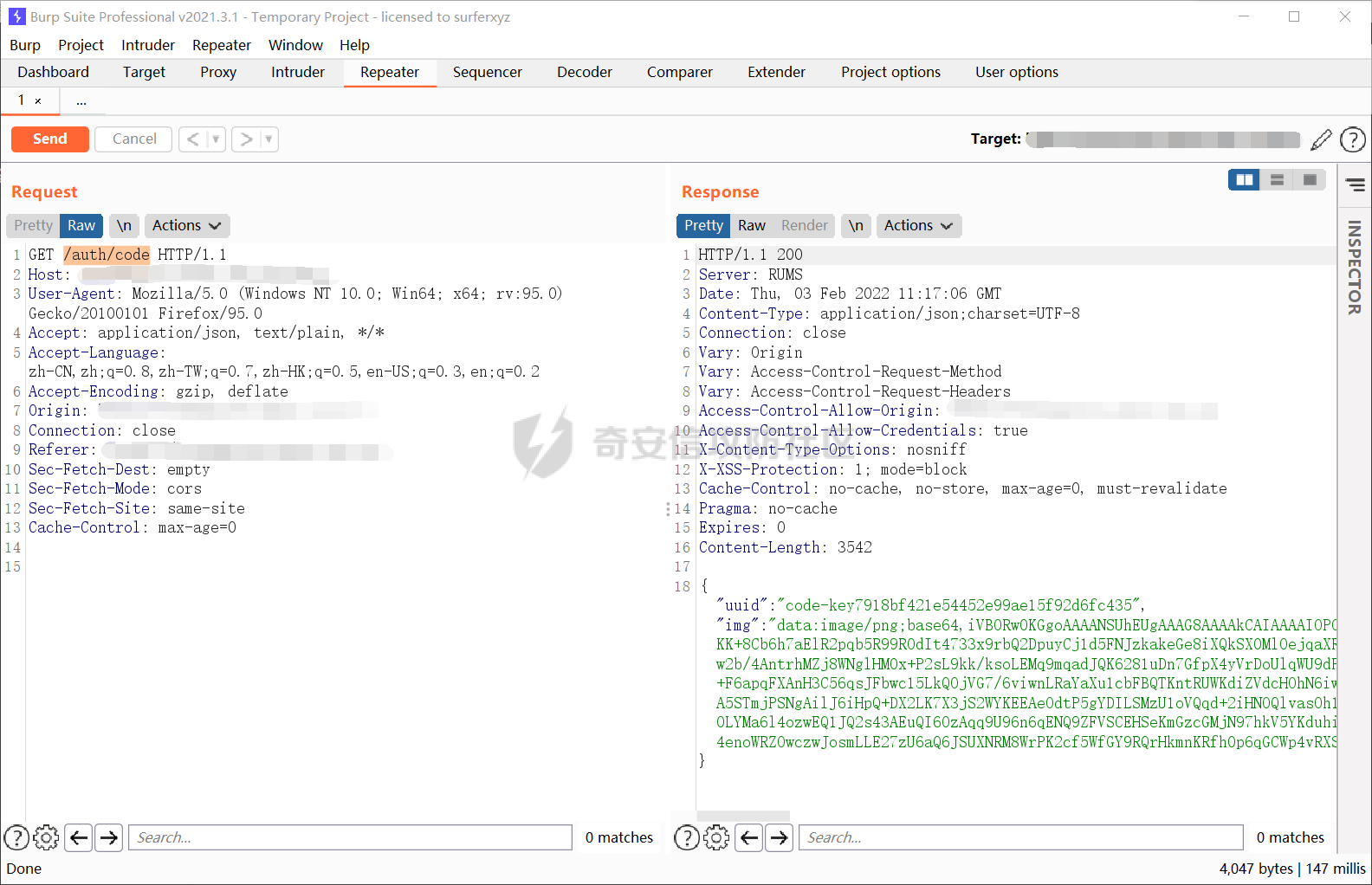1372x885 pixels.
Task: Switch to combined tabbed layout view
Action: coord(1310,180)
